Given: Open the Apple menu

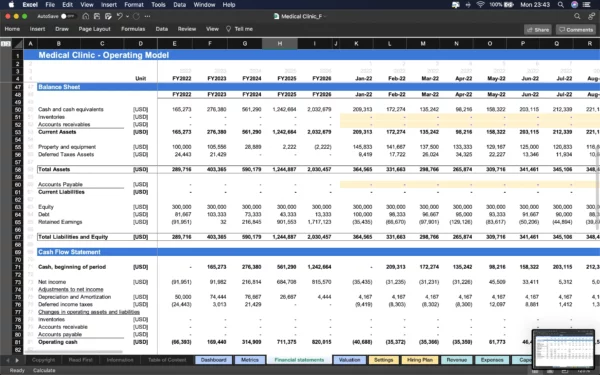Looking at the screenshot, I should 11,5.
